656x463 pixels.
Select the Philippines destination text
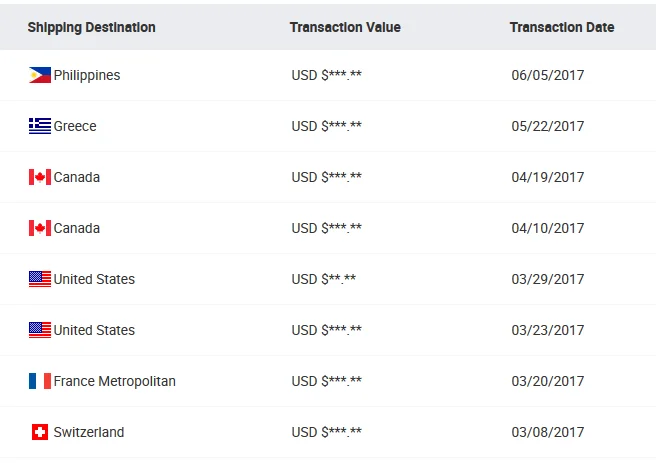point(87,75)
